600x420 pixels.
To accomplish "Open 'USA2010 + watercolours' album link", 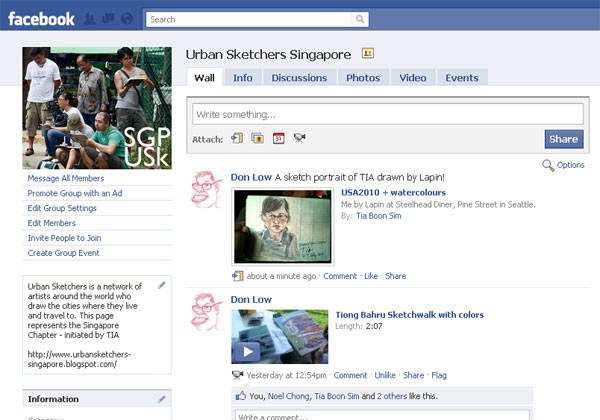I will coord(393,192).
